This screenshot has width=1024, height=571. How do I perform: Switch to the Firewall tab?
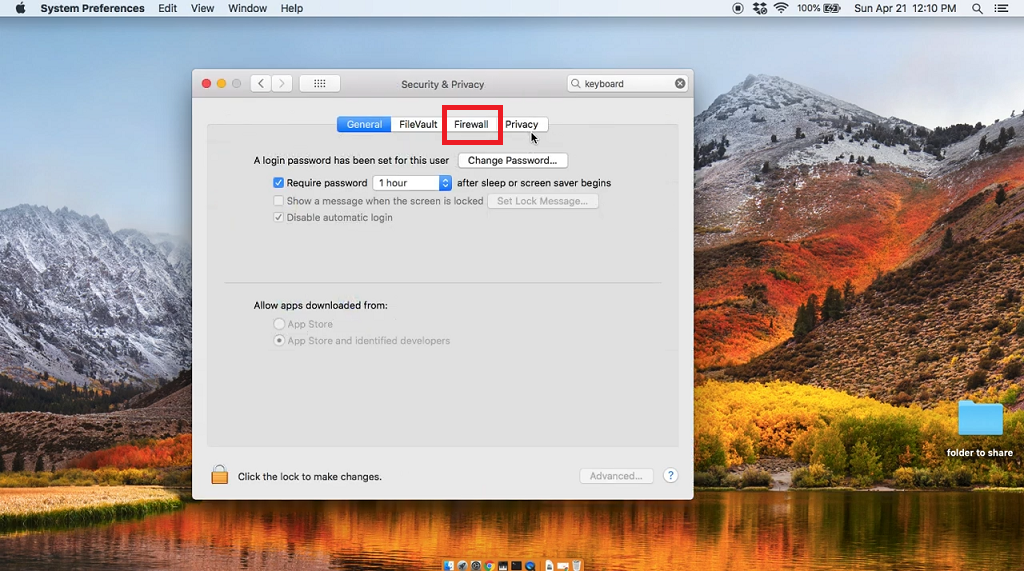click(471, 124)
